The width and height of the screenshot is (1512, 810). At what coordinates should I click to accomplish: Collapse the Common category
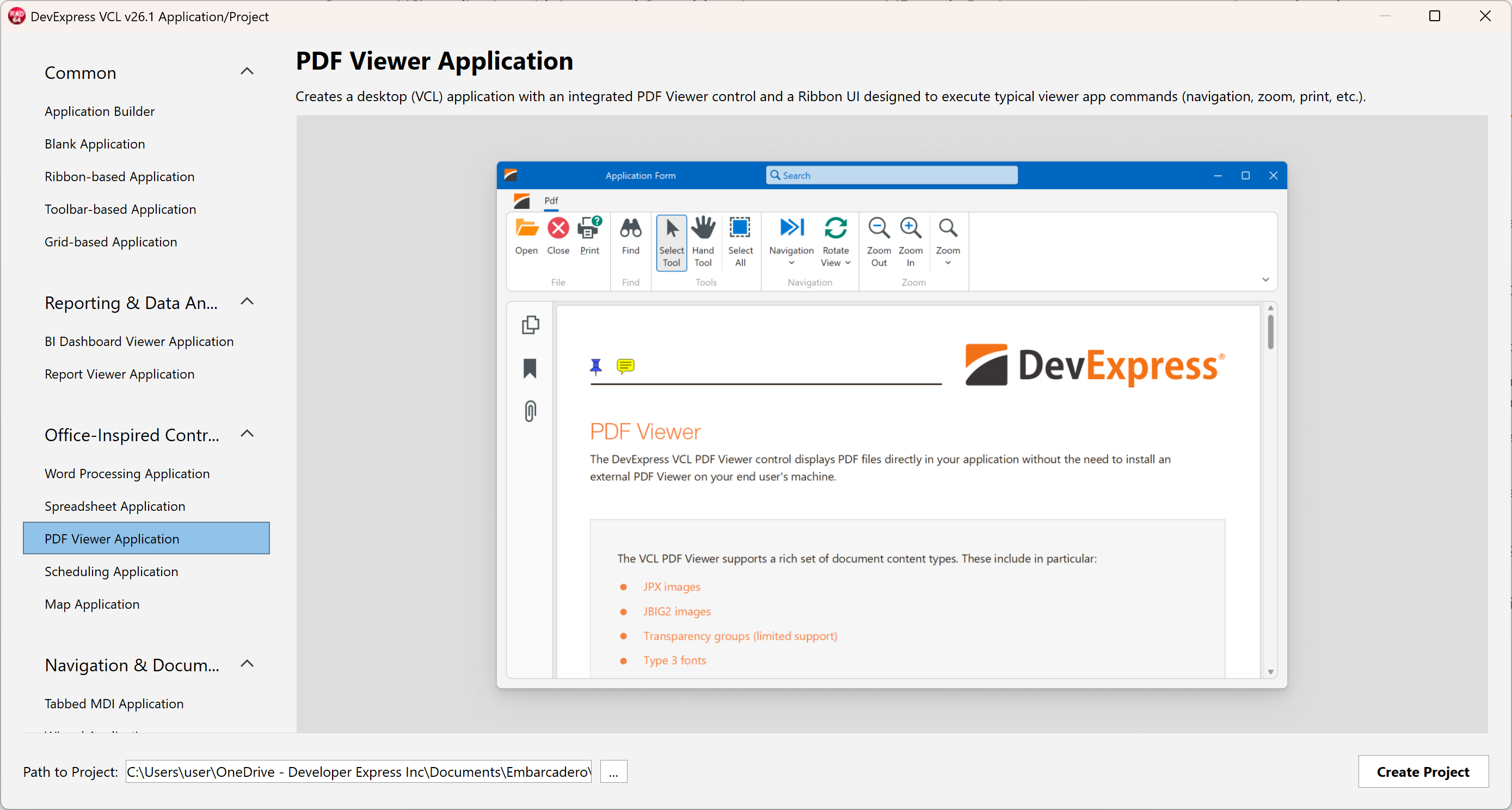[247, 72]
